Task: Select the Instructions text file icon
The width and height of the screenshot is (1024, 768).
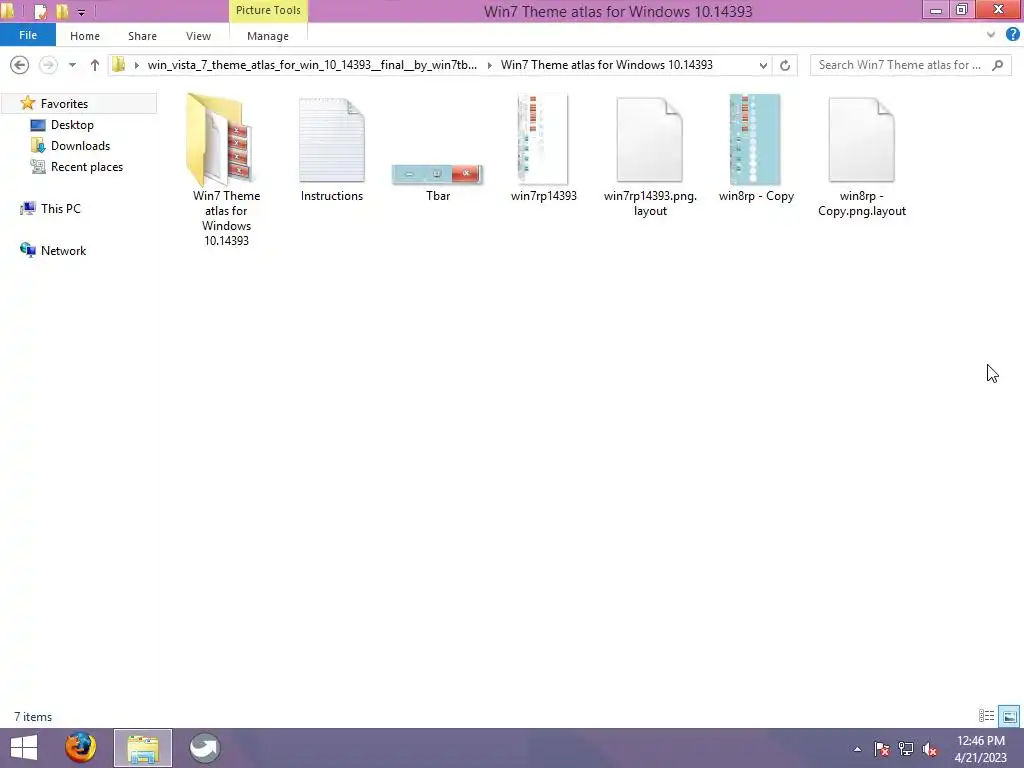Action: tap(332, 140)
